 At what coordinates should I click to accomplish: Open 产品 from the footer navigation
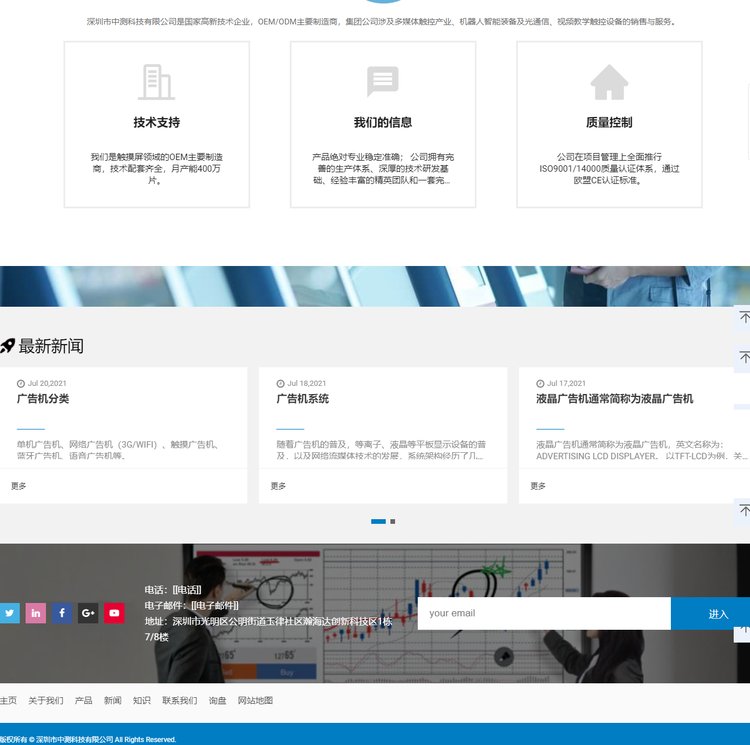[84, 701]
